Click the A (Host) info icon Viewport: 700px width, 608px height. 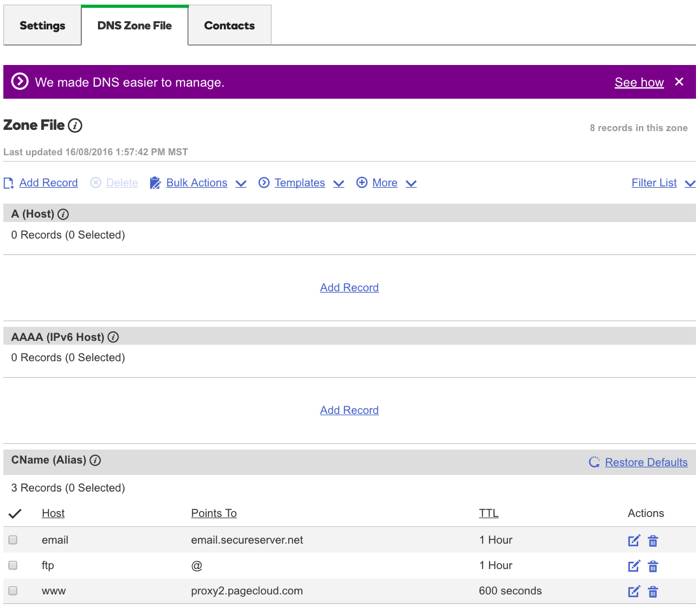(x=63, y=214)
